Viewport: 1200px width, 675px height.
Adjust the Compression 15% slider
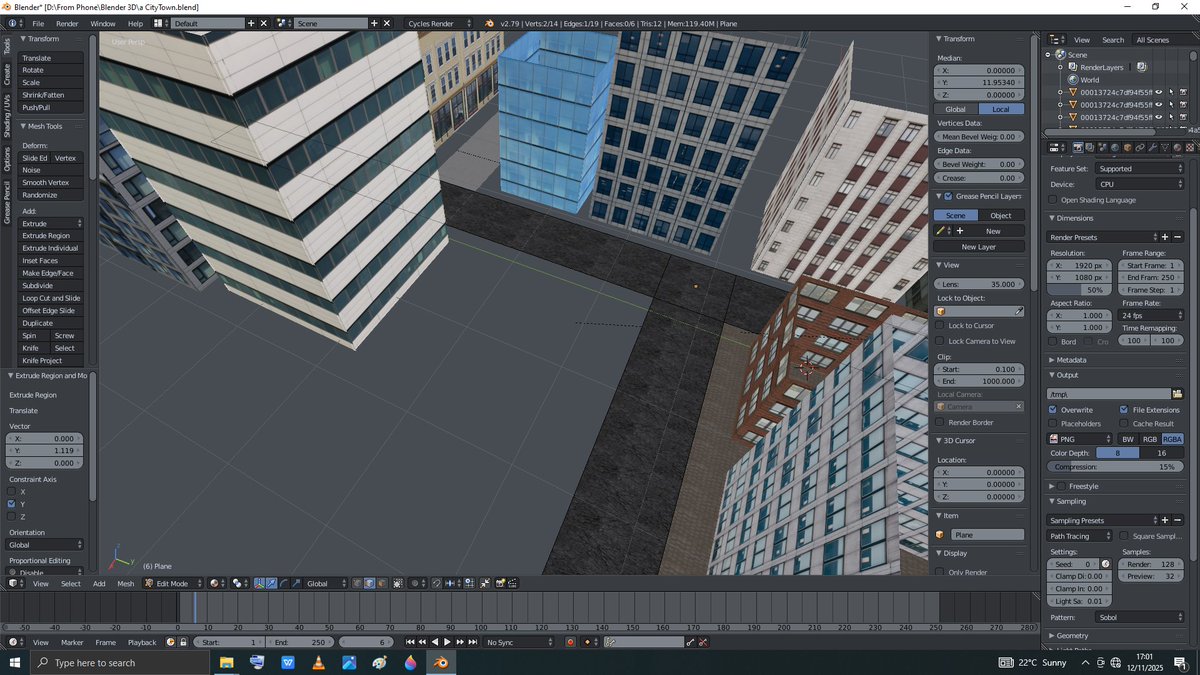coord(1116,467)
